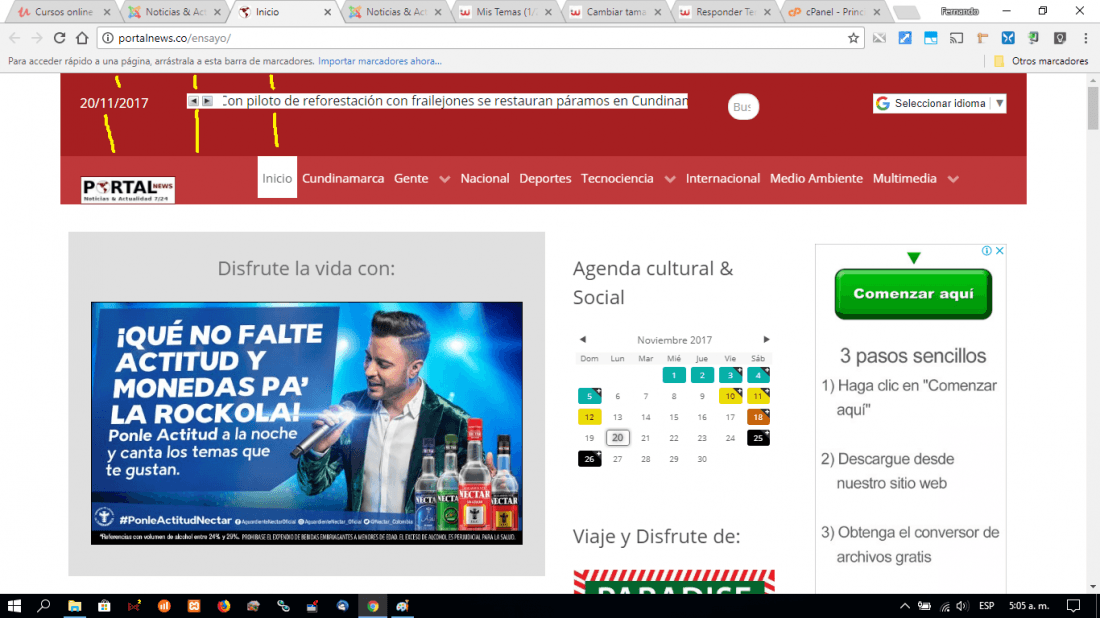1100x618 pixels.
Task: Open the system volume icon
Action: click(961, 605)
